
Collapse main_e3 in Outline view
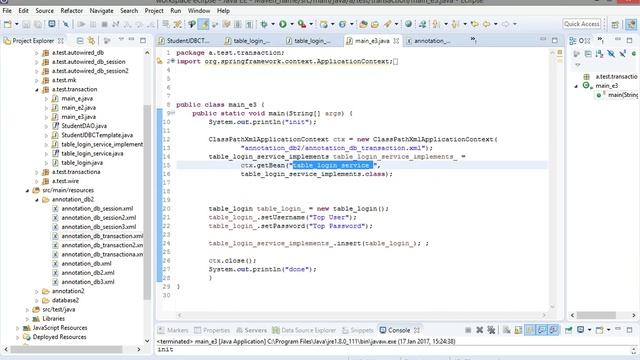(x=576, y=86)
